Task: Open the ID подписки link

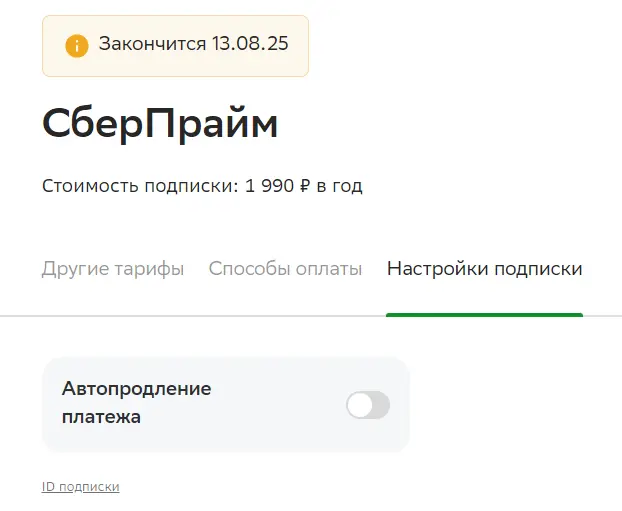Action: (81, 487)
